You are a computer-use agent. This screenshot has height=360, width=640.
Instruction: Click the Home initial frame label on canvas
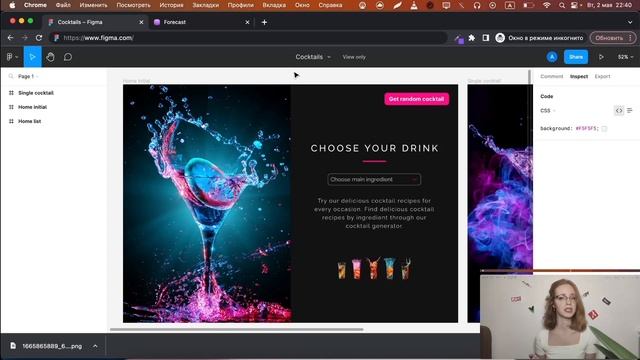pyautogui.click(x=136, y=81)
